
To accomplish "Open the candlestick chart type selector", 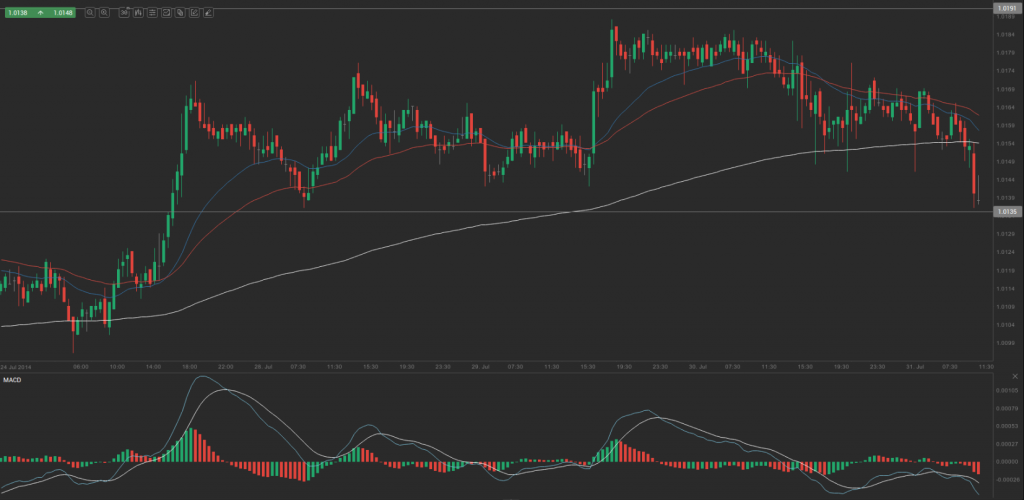I will pos(138,13).
